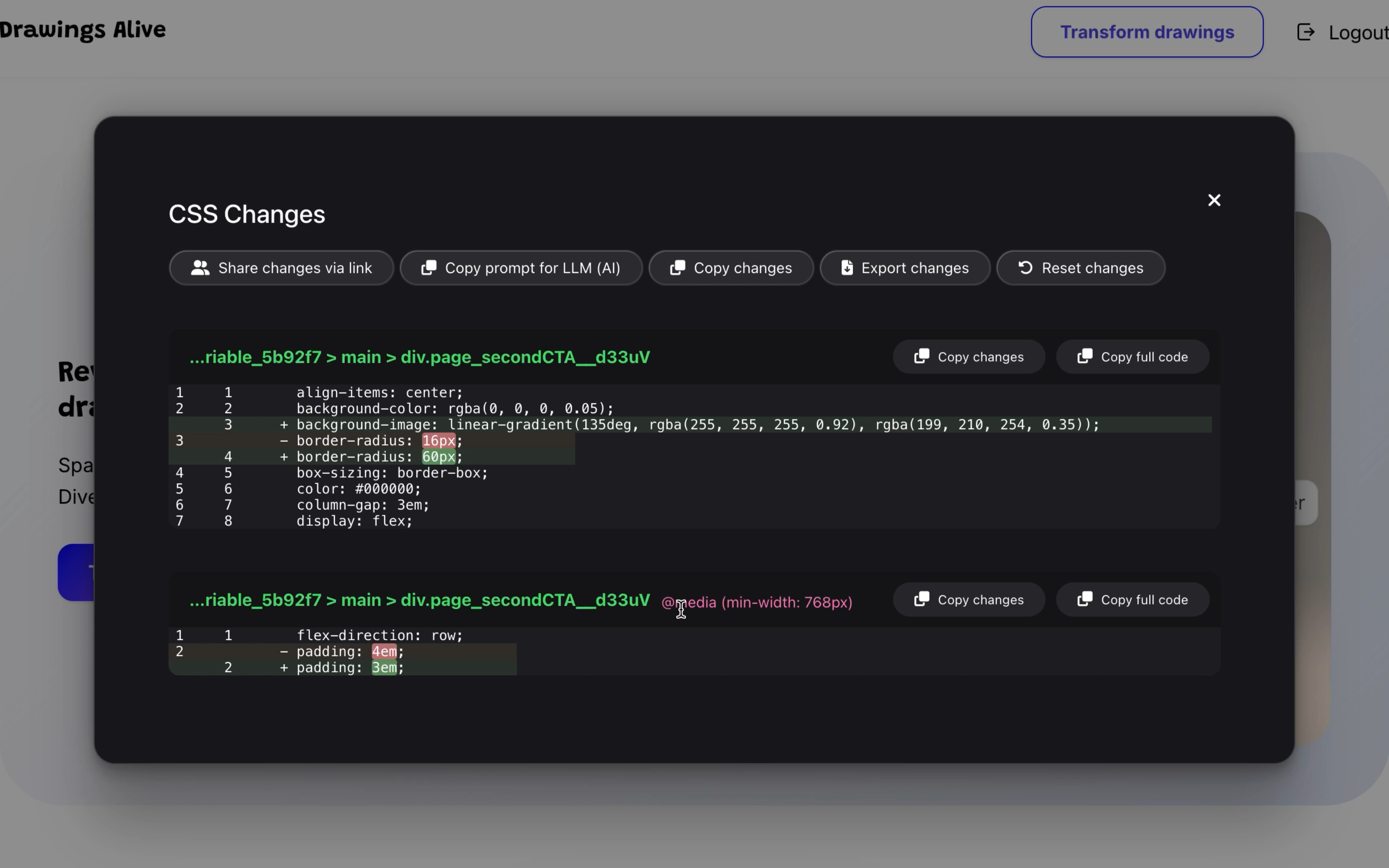Click Reset changes

point(1080,268)
